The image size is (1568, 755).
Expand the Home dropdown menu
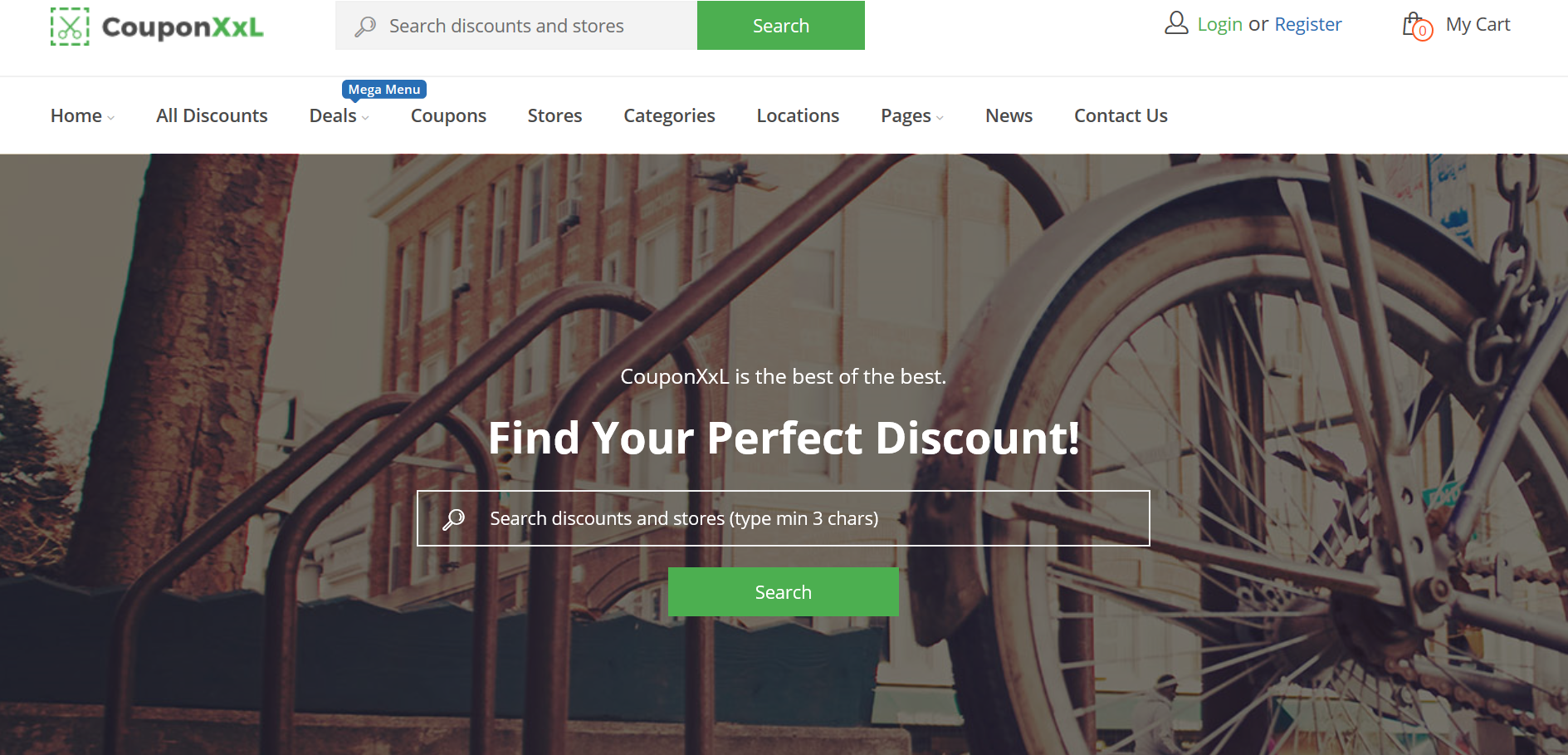point(82,115)
